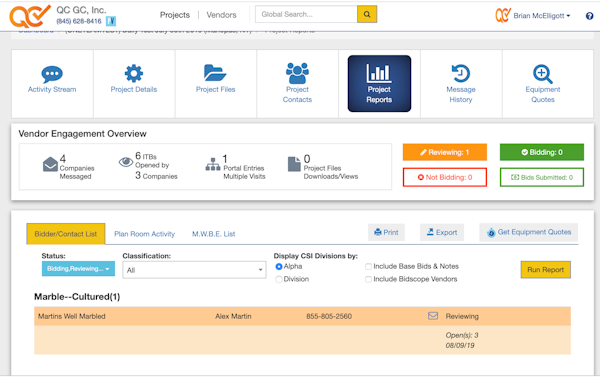Select Division CSI display radio button

click(279, 279)
